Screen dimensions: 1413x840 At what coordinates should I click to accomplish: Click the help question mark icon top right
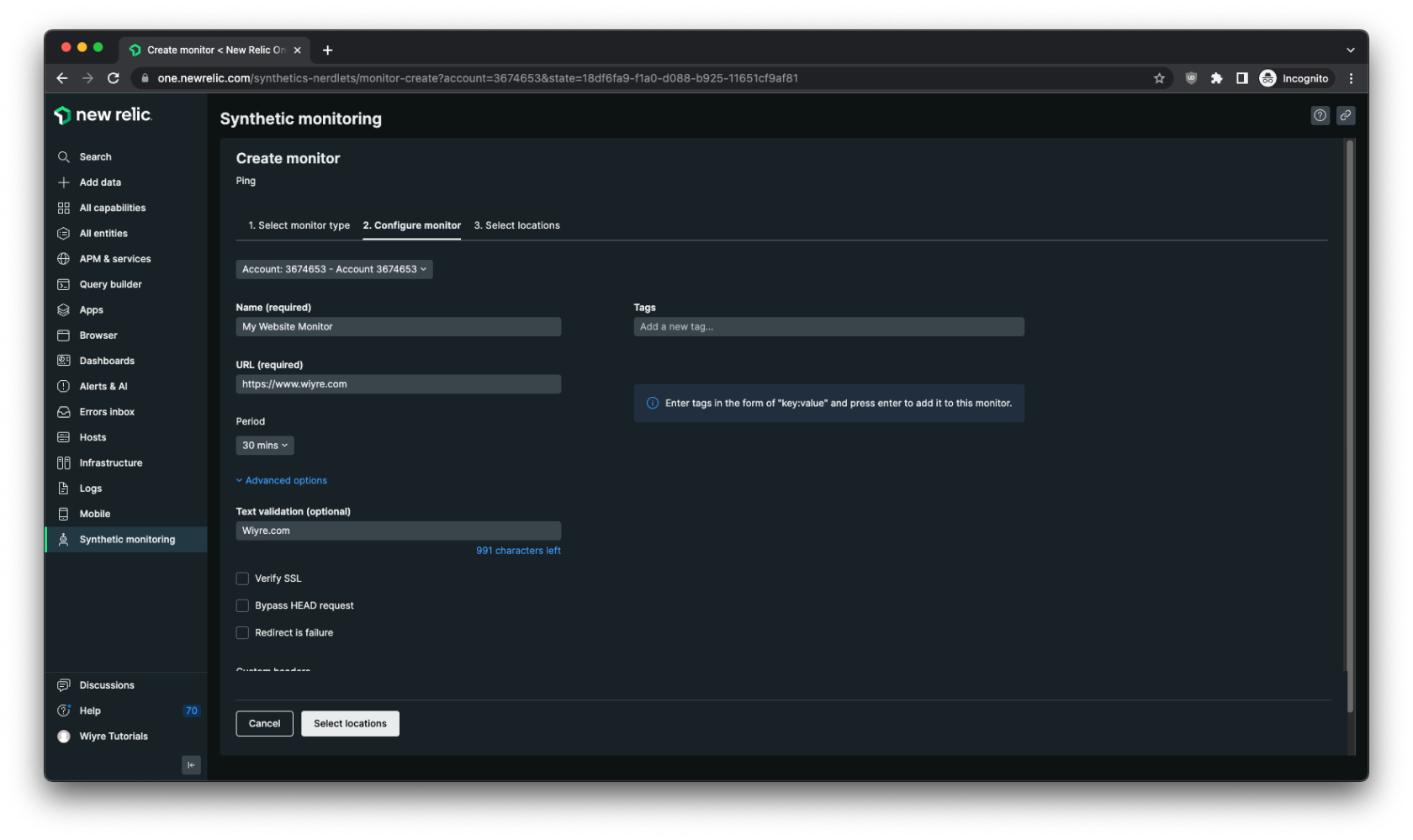click(x=1320, y=116)
